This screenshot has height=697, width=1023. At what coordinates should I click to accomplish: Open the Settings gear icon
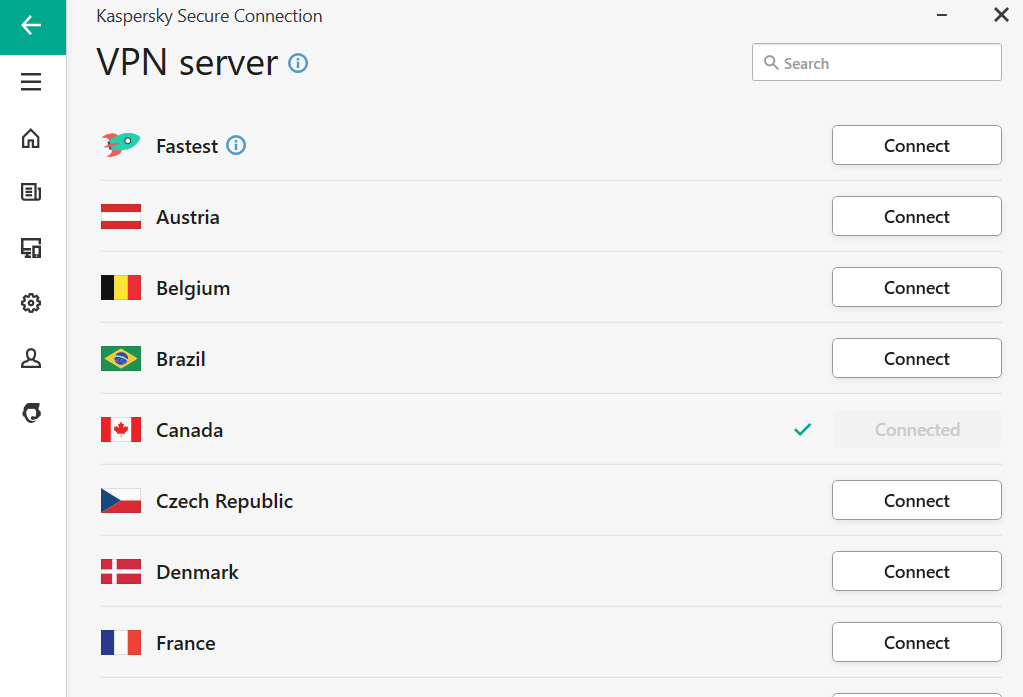pos(31,303)
